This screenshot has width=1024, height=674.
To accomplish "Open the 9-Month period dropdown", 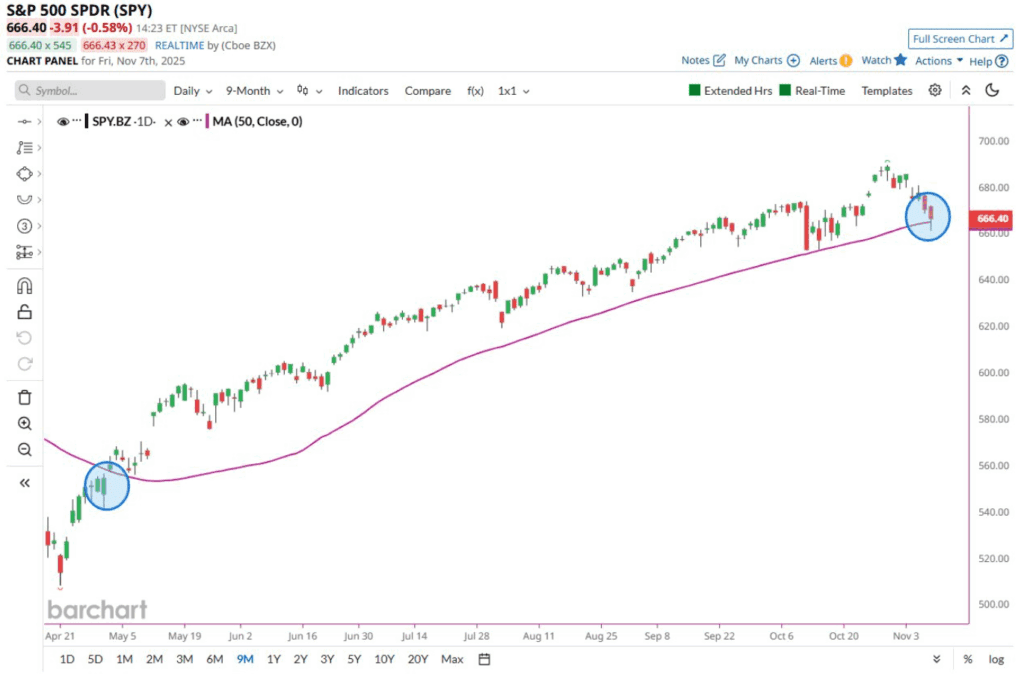I will tap(253, 91).
